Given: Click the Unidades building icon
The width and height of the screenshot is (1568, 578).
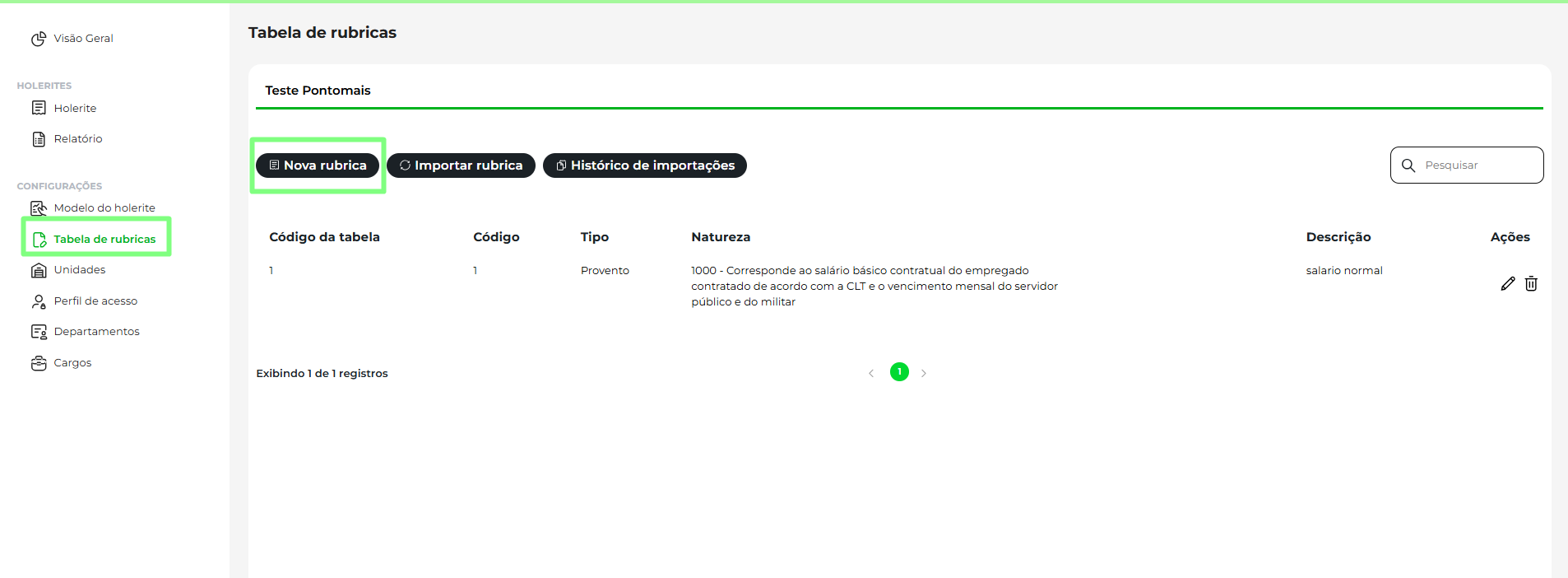Looking at the screenshot, I should (x=39, y=270).
